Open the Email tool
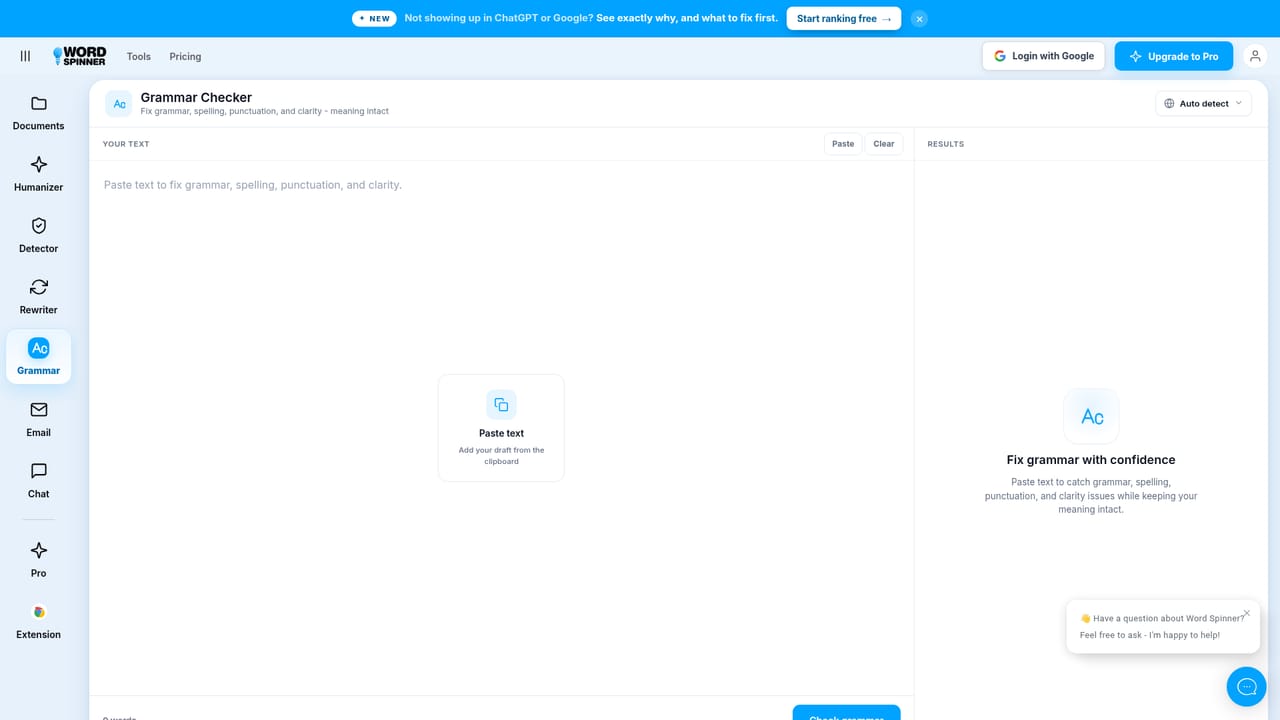 (x=38, y=419)
